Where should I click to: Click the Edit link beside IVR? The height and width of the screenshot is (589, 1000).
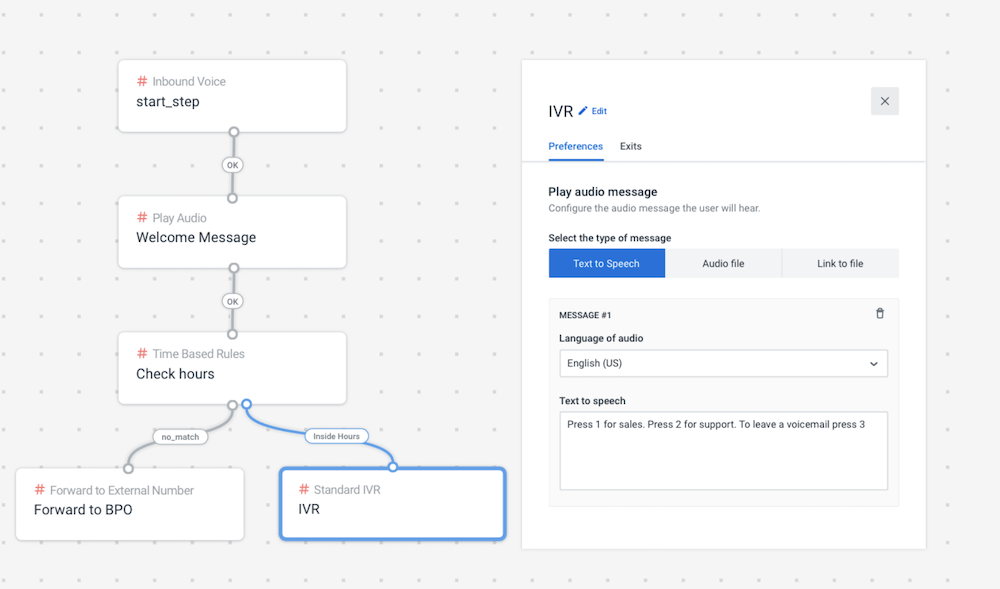[x=599, y=111]
